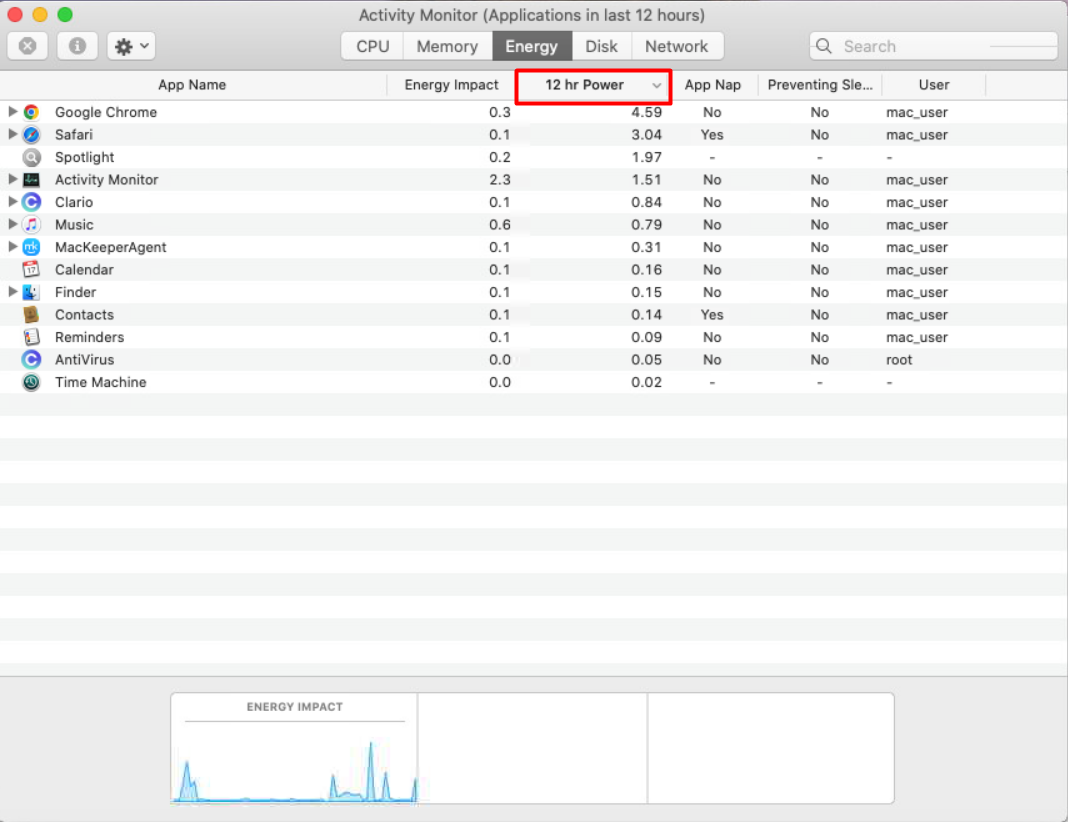Select the Reminders row name
The height and width of the screenshot is (822, 1068).
tap(89, 337)
